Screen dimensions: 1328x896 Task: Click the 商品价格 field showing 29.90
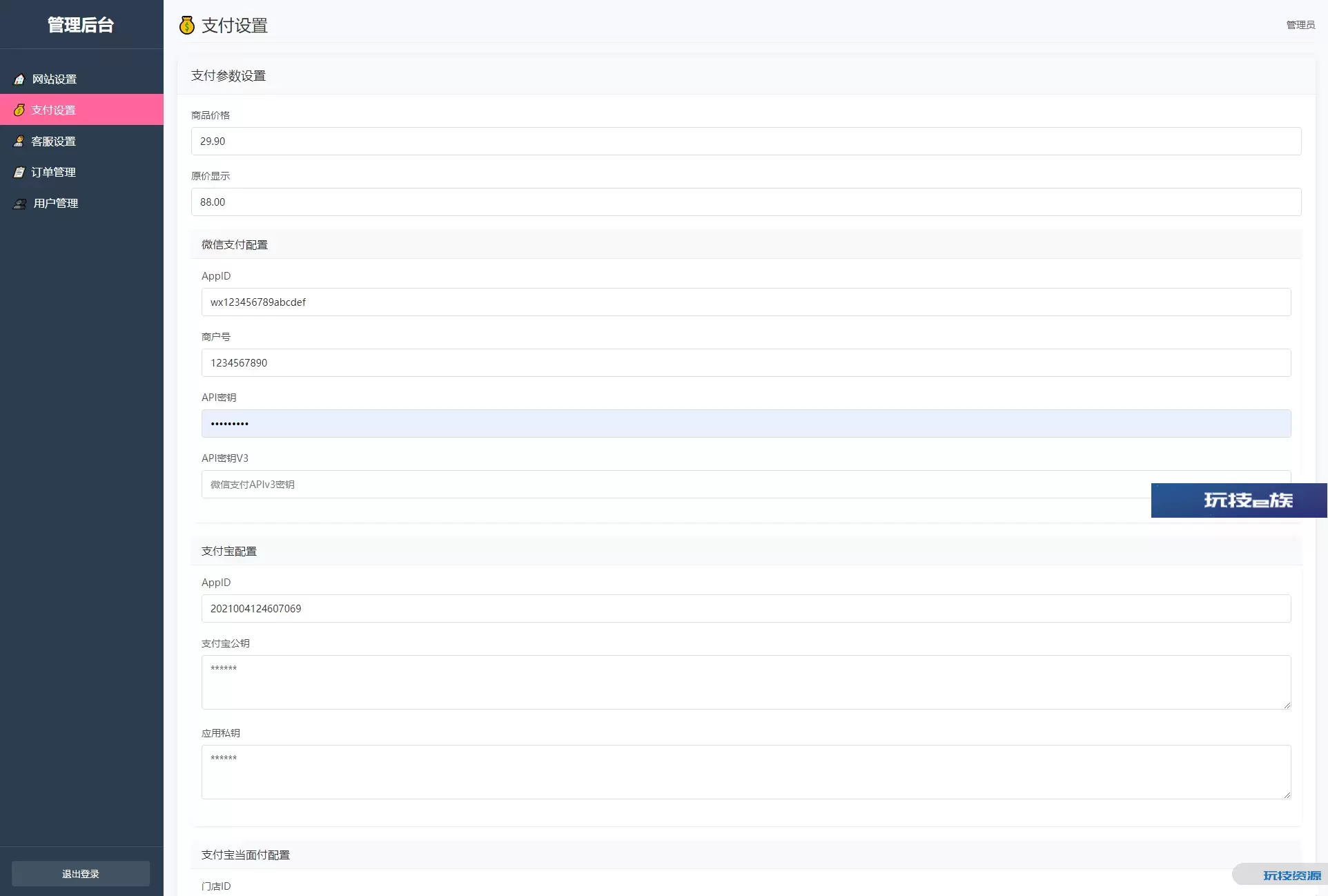click(x=745, y=142)
